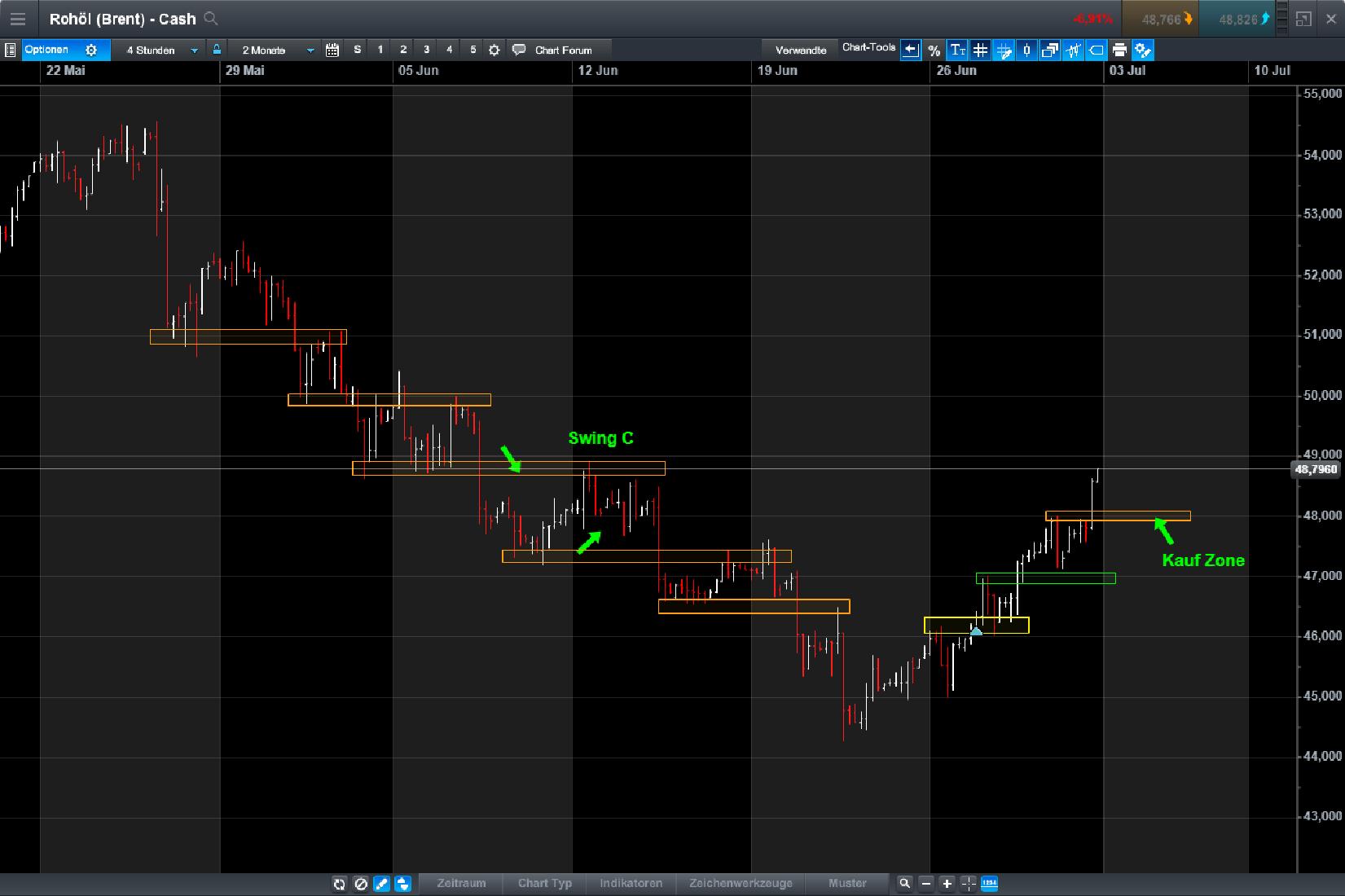Screen dimensions: 1345x896
Task: Switch to the Indikatoren menu
Action: pyautogui.click(x=631, y=884)
